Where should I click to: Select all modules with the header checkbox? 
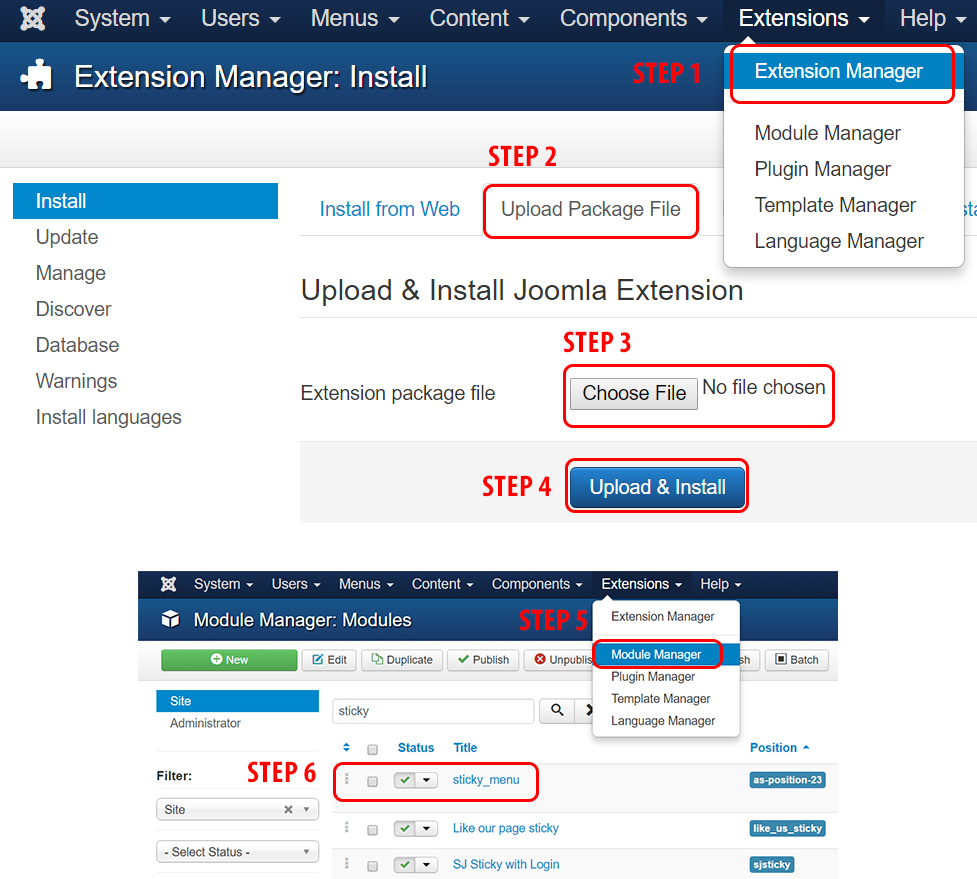tap(372, 749)
